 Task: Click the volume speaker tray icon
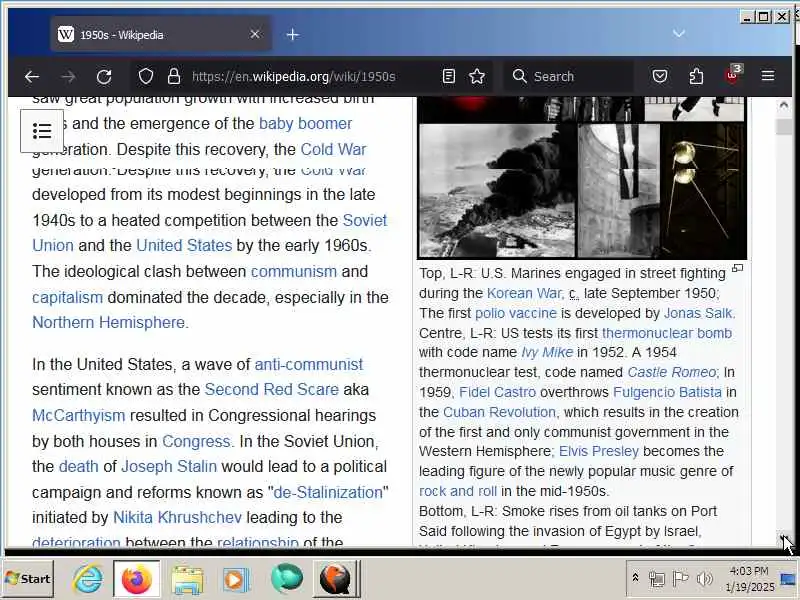[705, 579]
